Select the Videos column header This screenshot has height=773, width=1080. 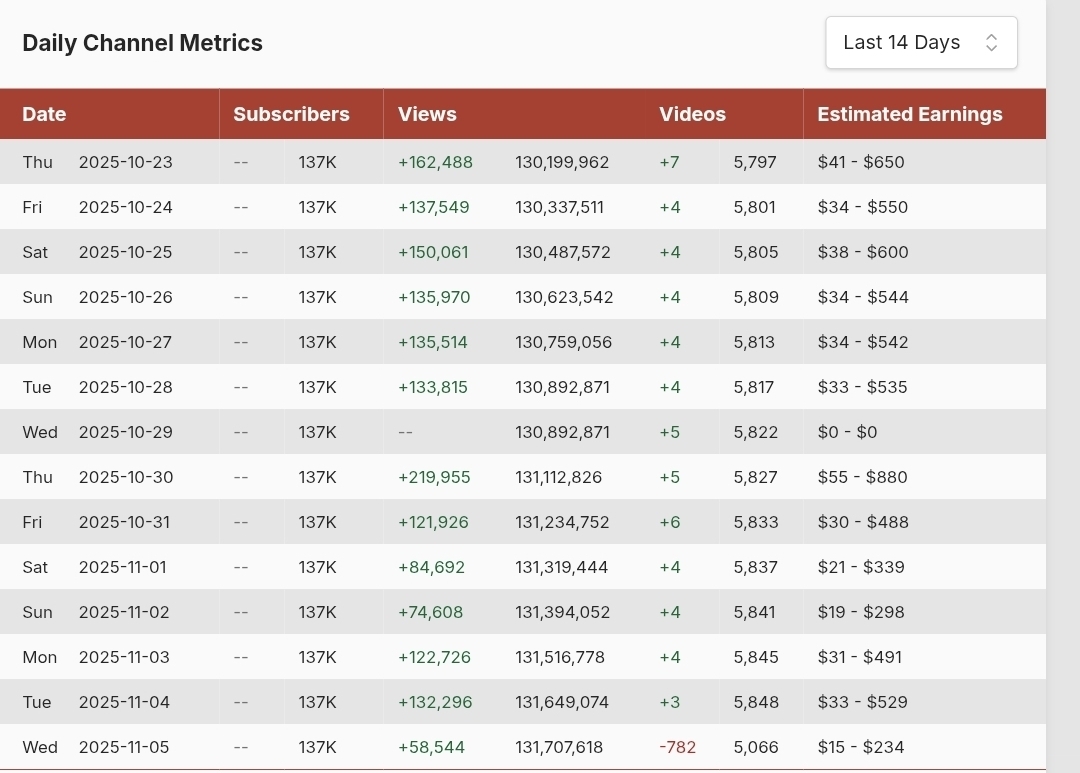click(692, 114)
